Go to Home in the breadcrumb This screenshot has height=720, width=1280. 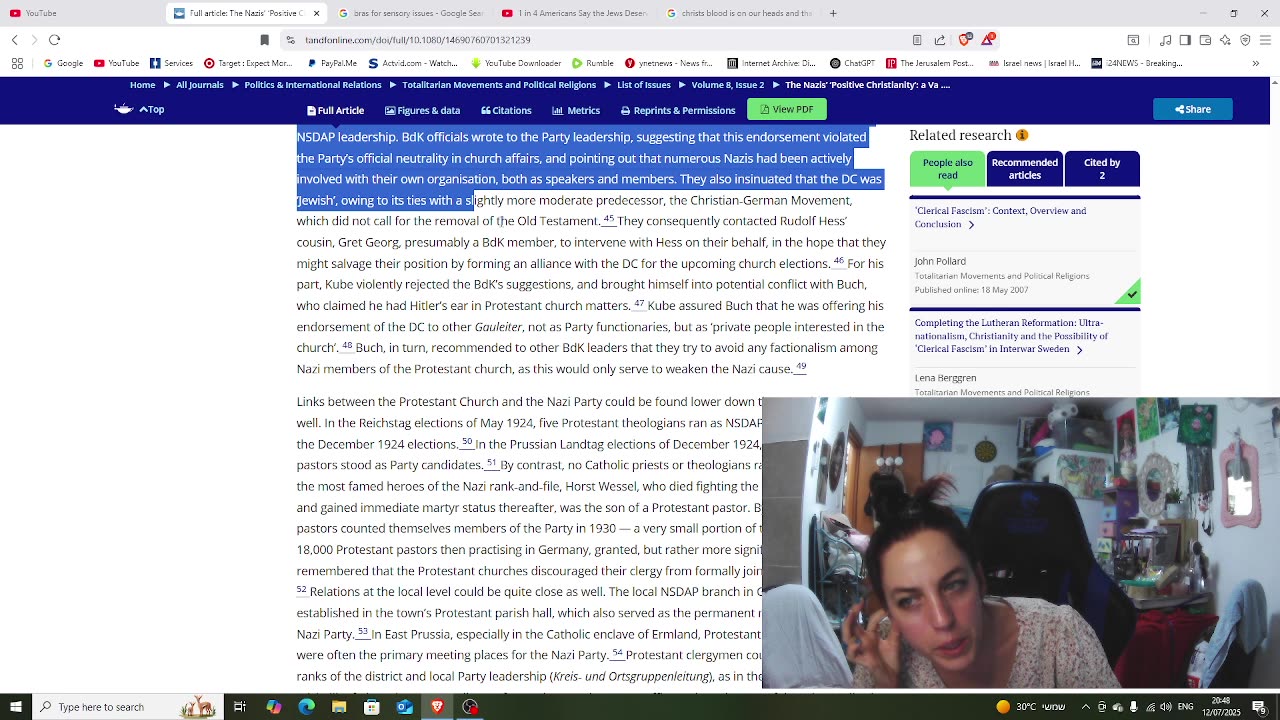pyautogui.click(x=142, y=85)
